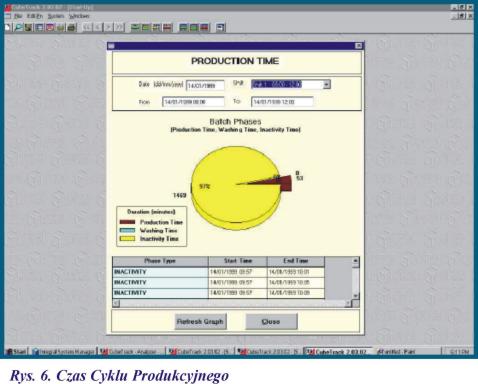Open the System menu
The image size is (478, 384).
tap(56, 16)
